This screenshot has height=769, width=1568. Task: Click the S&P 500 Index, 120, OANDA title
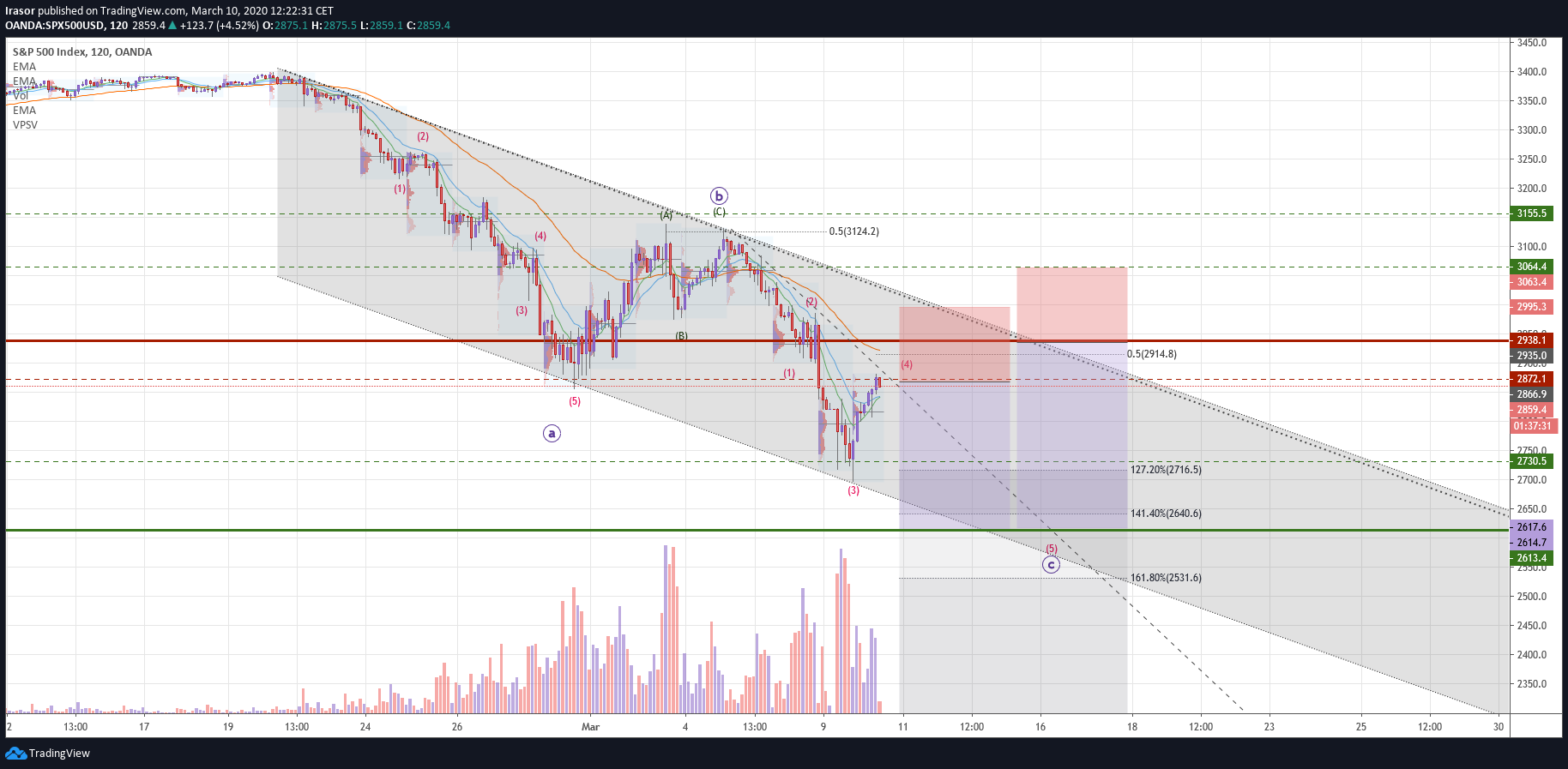pos(82,52)
